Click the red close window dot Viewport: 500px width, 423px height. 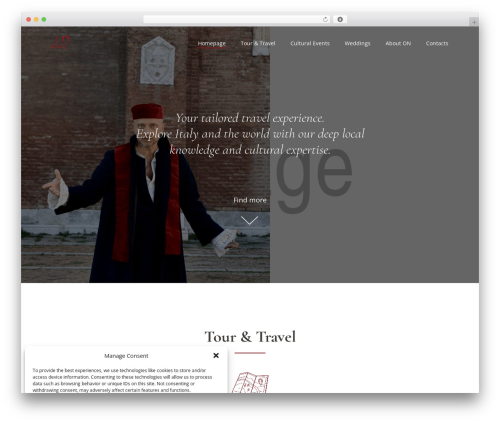click(29, 19)
